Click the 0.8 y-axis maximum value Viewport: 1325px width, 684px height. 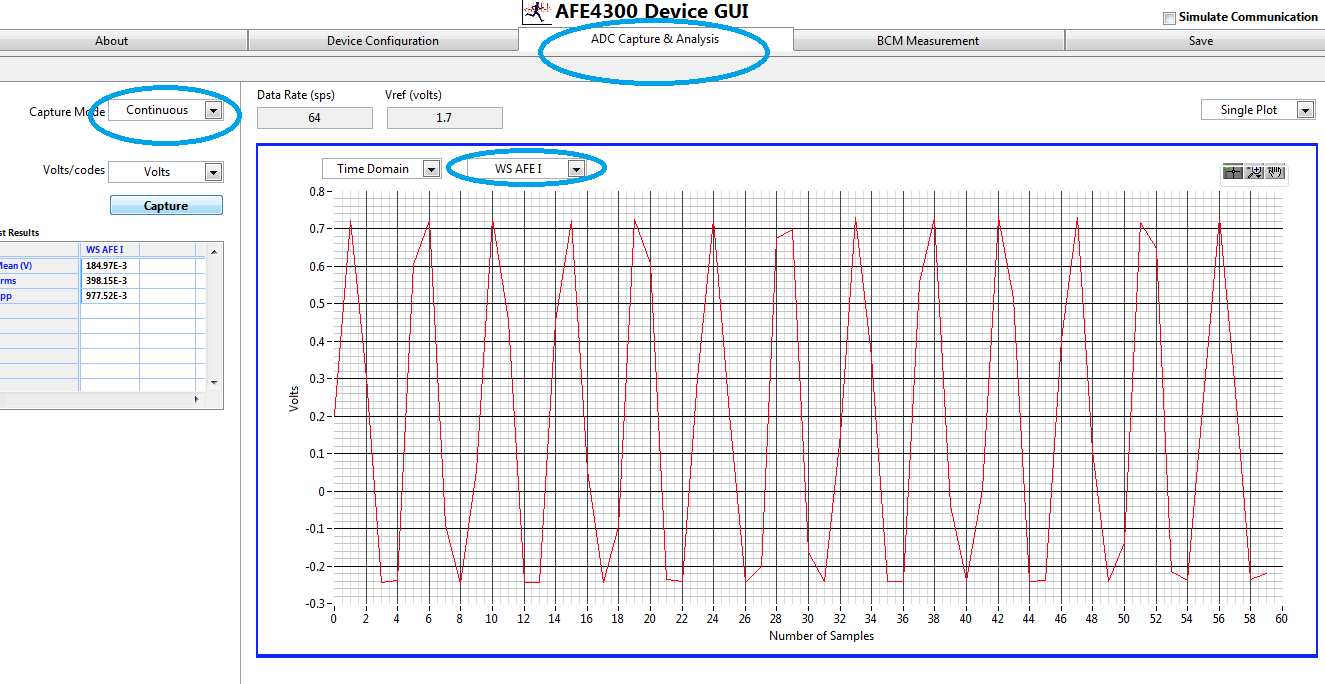pyautogui.click(x=319, y=191)
